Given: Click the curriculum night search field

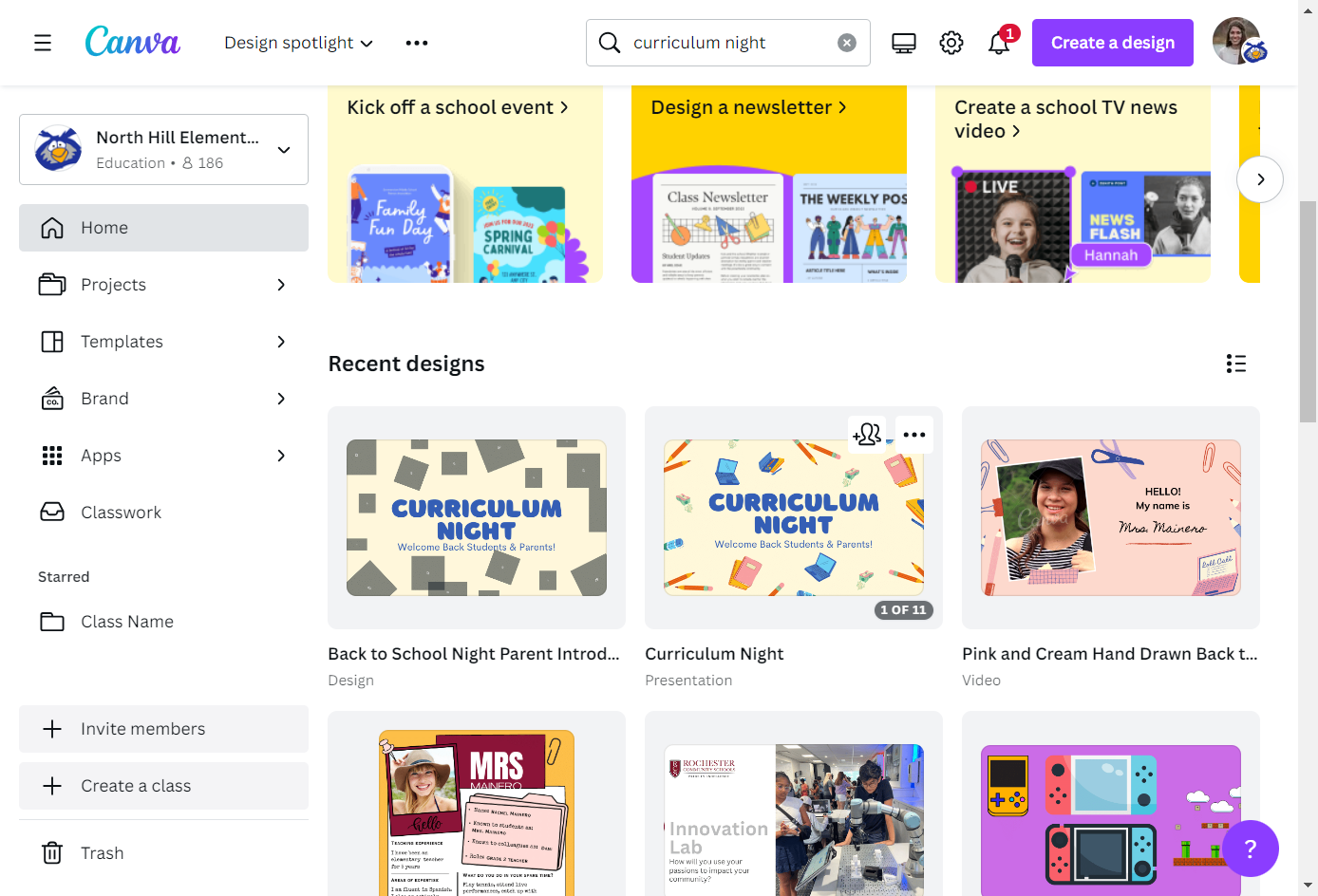Looking at the screenshot, I should click(728, 43).
